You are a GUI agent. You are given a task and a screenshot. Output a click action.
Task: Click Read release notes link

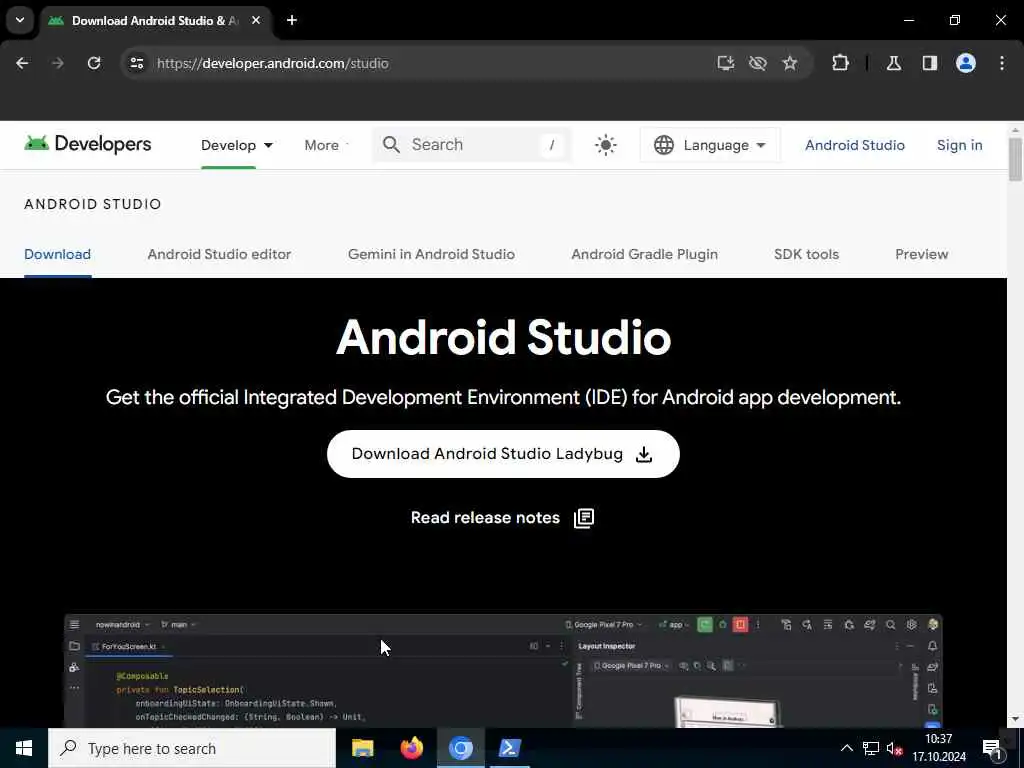tap(485, 518)
